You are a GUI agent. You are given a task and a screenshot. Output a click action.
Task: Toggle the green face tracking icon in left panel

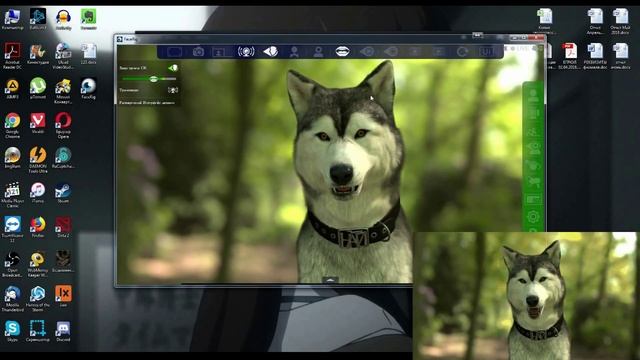tap(173, 68)
